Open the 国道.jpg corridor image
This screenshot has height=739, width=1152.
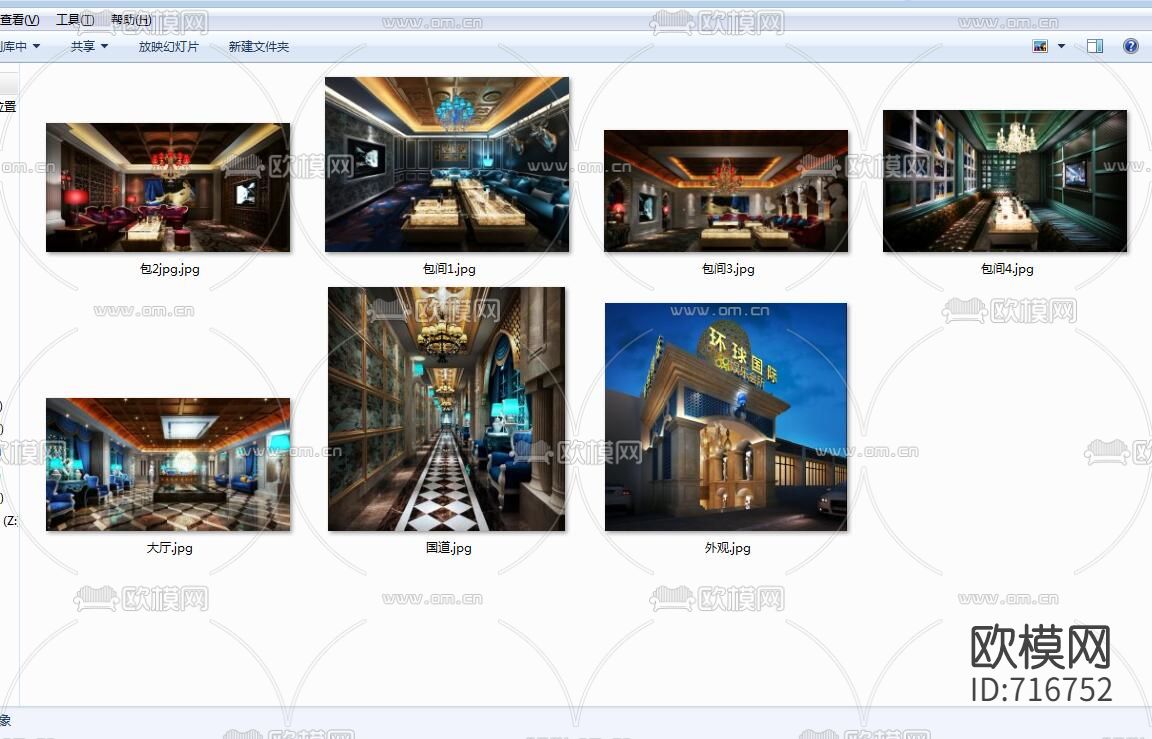[x=446, y=409]
